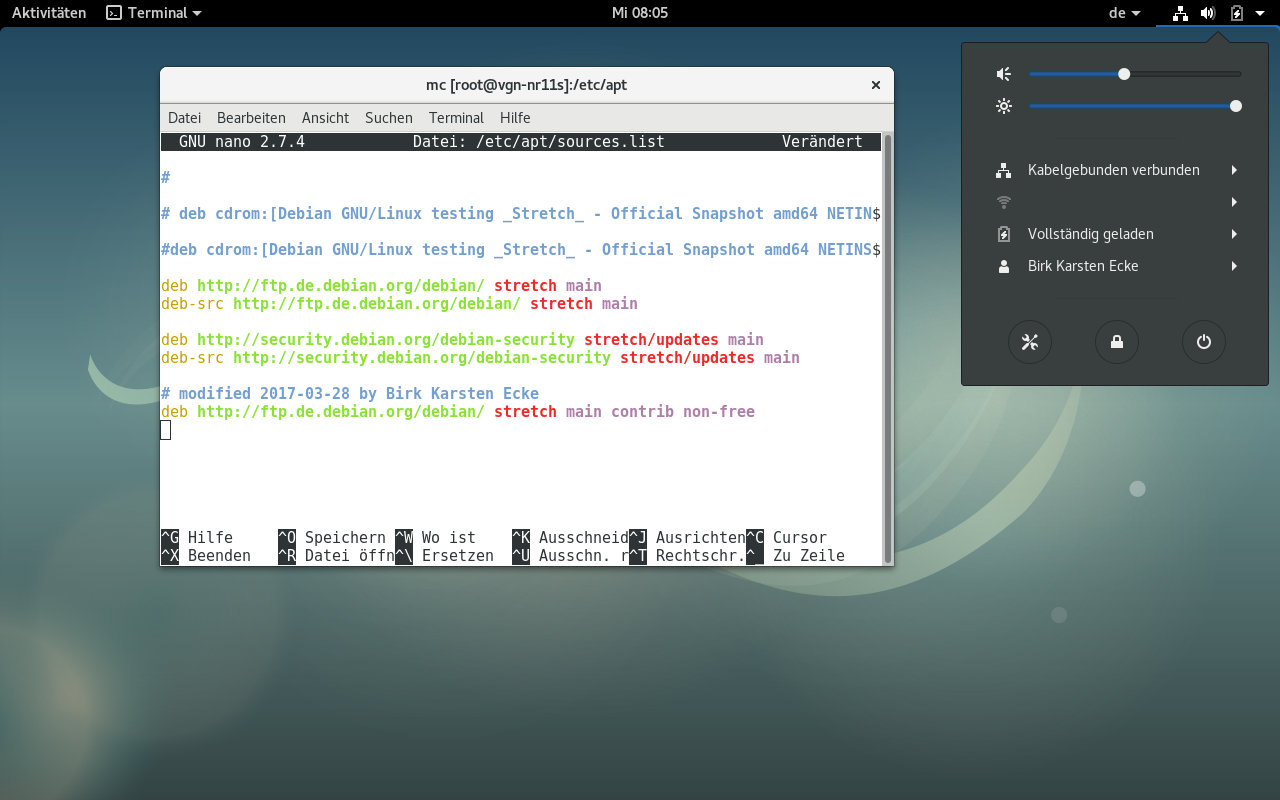This screenshot has height=800, width=1280.
Task: Click the user icon beside Birk Karsten Ecke
Action: (x=1004, y=266)
